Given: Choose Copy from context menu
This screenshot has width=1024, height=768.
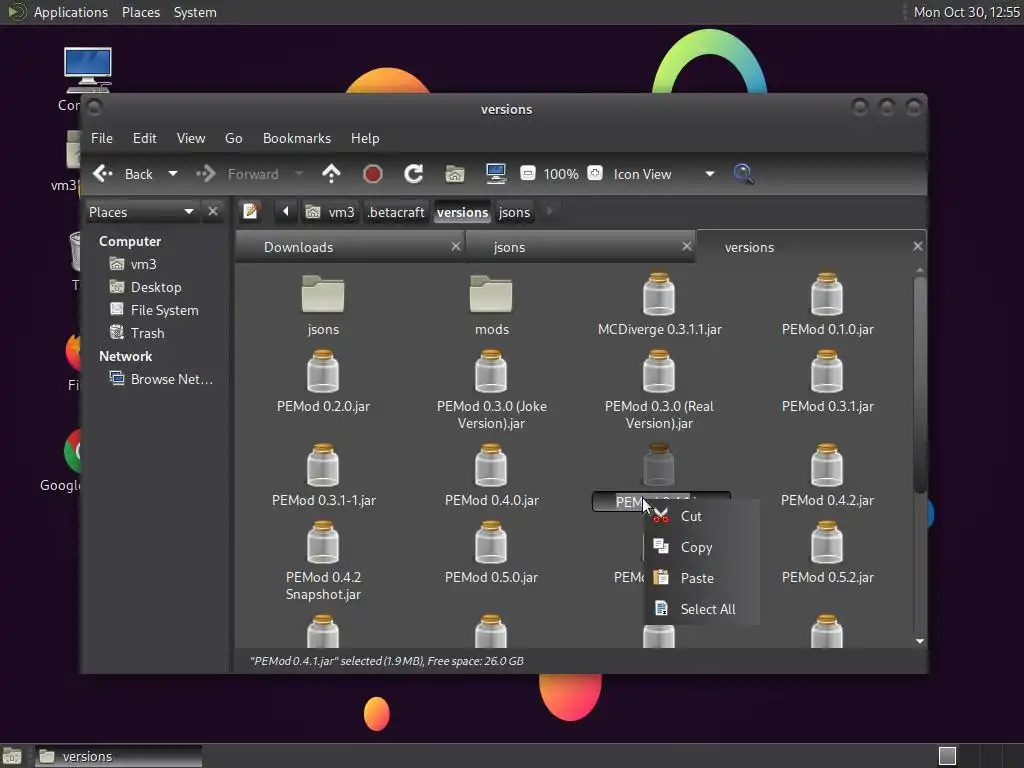Looking at the screenshot, I should pos(702,547).
